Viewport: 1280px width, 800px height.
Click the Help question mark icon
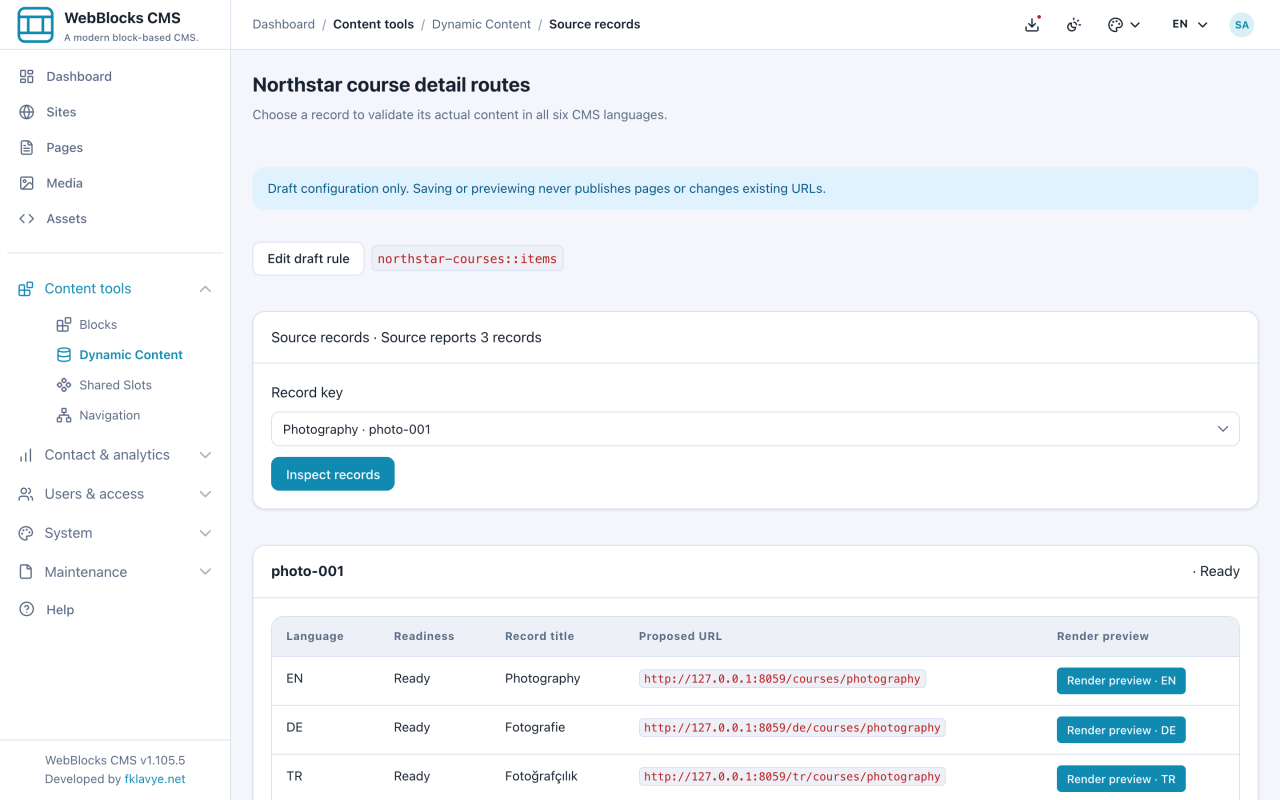coord(27,609)
